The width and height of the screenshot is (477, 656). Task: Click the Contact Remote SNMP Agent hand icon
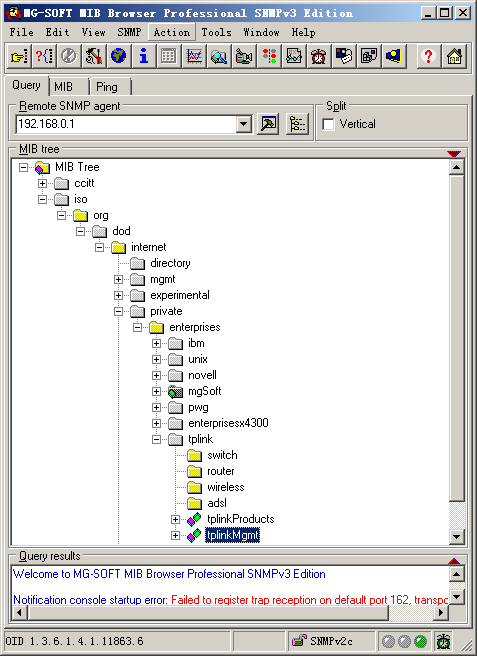(19, 56)
